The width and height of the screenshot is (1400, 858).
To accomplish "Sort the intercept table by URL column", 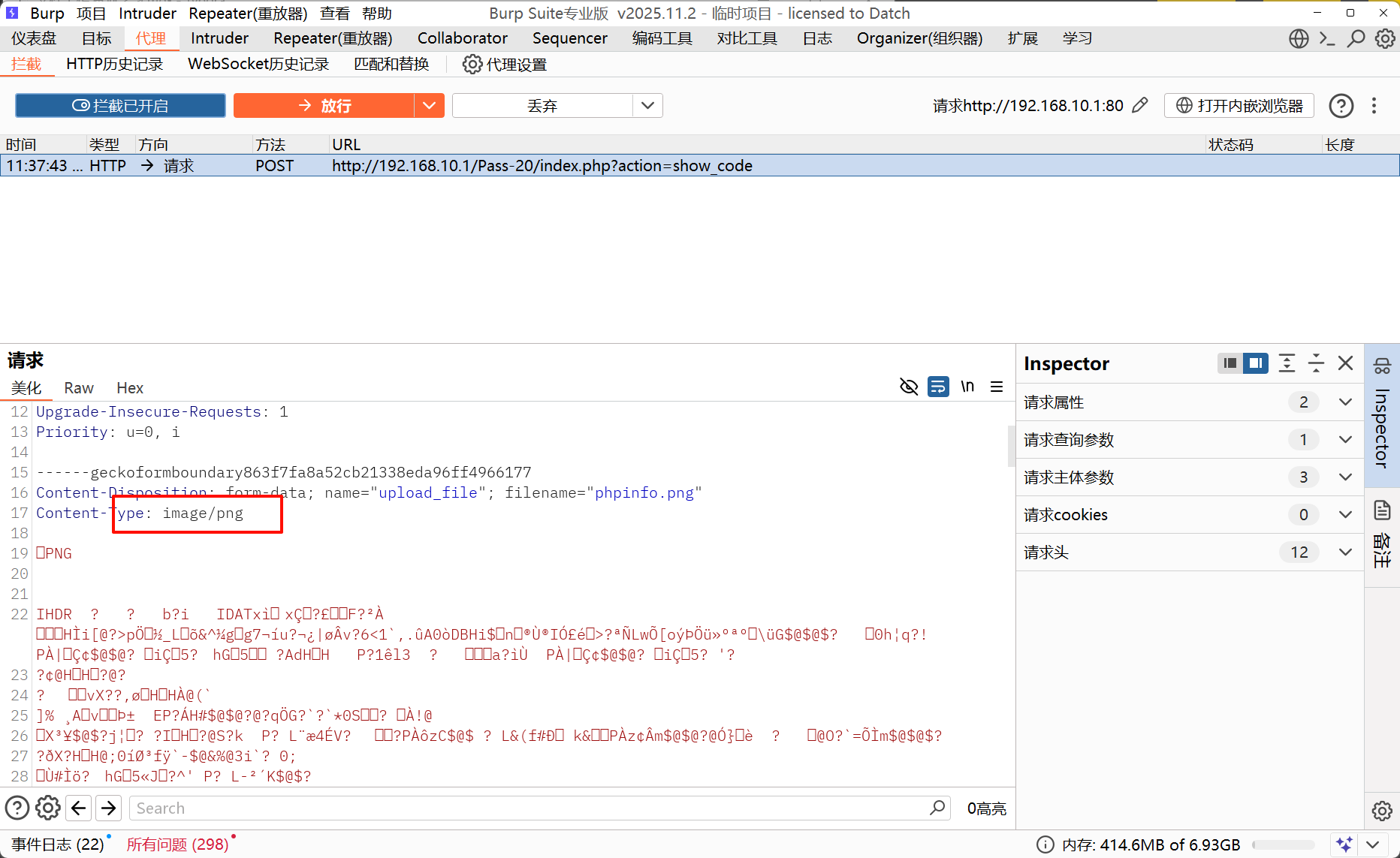I will [766, 144].
